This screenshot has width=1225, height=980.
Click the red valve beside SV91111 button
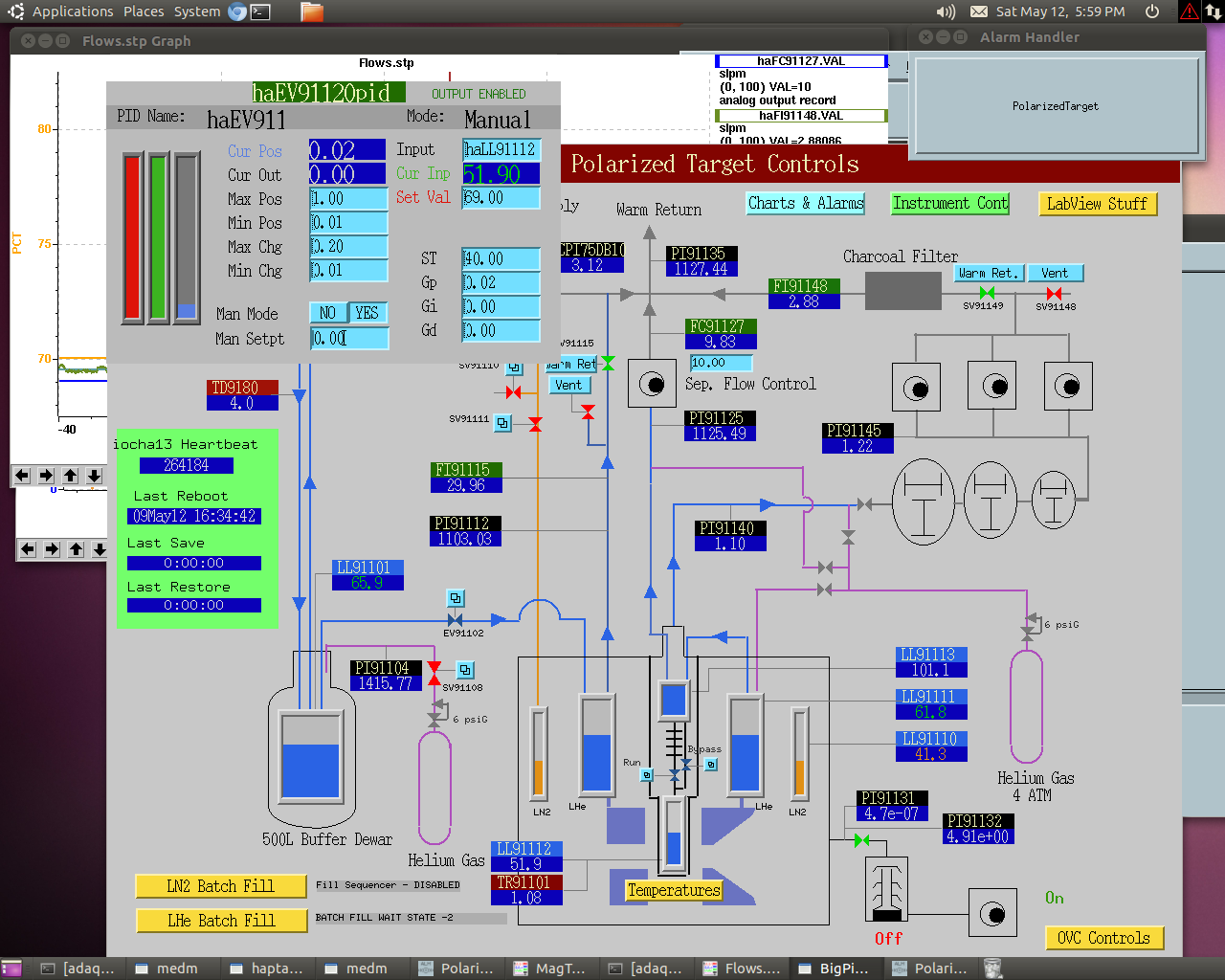pos(536,423)
